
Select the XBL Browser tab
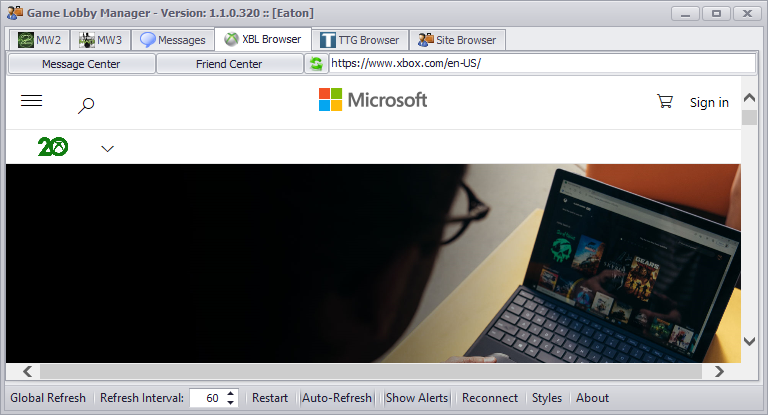[x=263, y=39]
